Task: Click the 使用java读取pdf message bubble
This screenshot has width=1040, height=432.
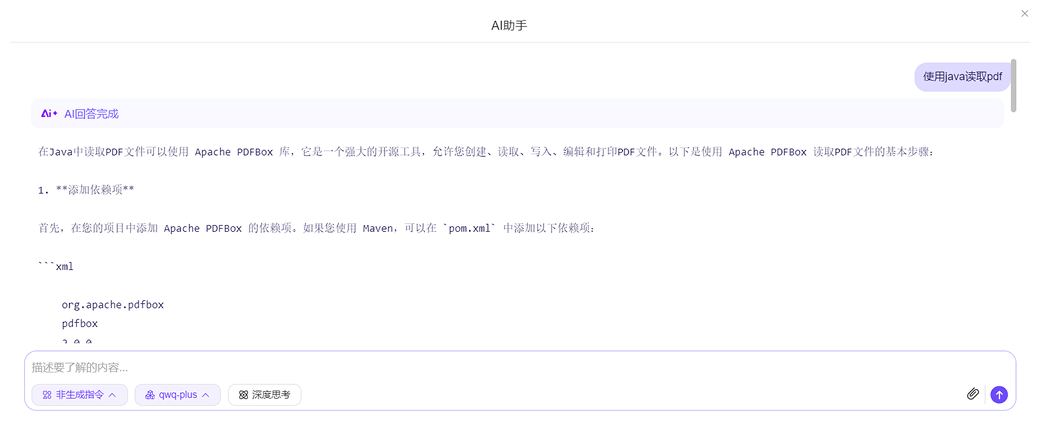Action: click(962, 76)
